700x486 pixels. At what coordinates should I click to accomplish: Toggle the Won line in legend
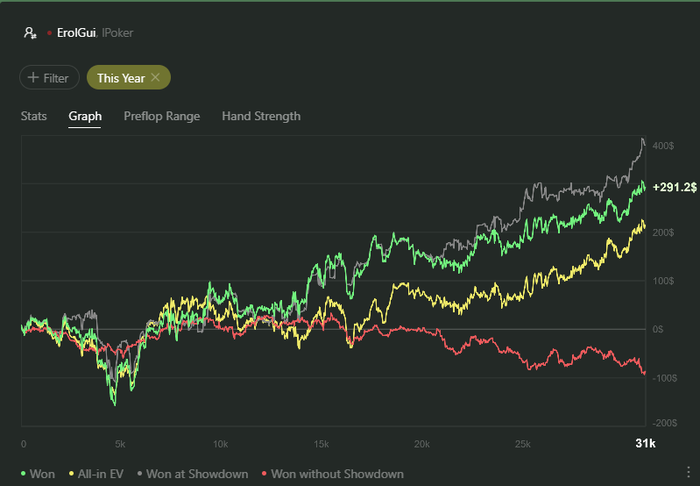39,473
